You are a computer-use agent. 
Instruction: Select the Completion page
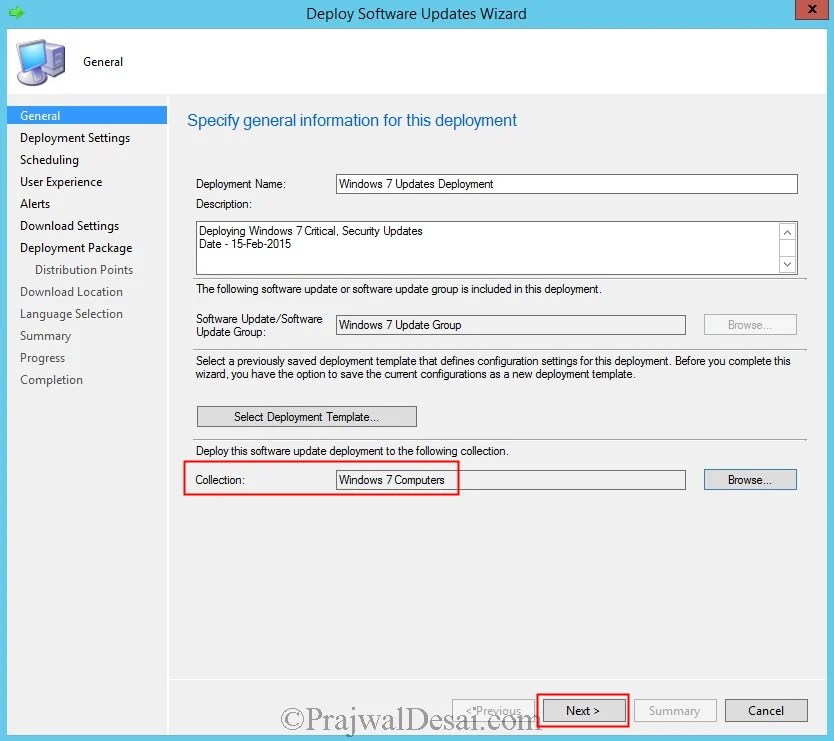coord(51,379)
